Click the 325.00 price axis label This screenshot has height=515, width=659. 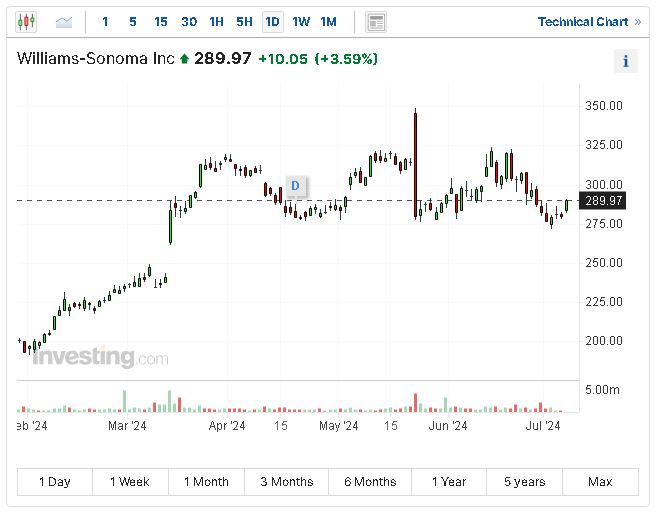[604, 145]
